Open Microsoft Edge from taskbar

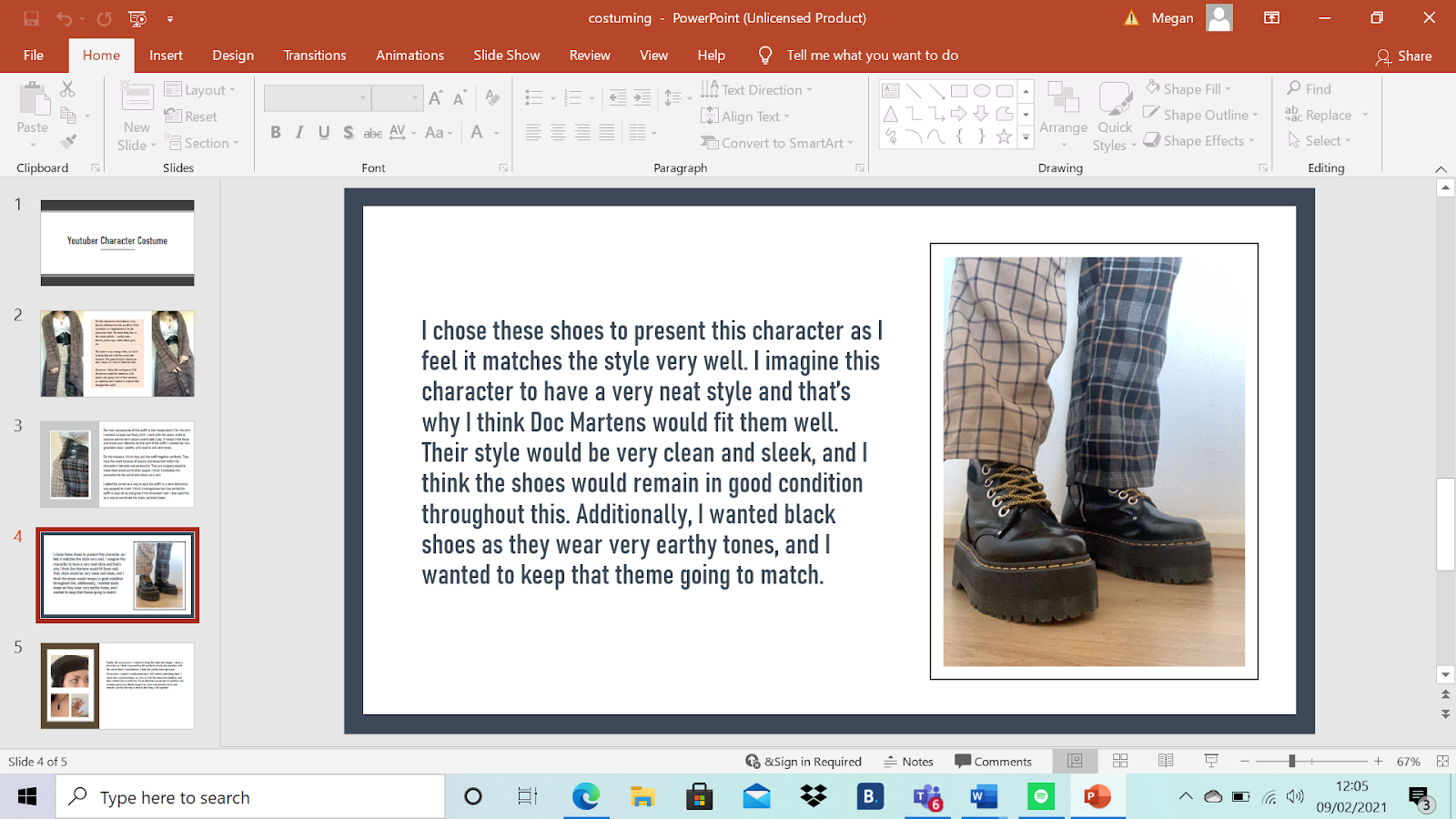pyautogui.click(x=586, y=797)
